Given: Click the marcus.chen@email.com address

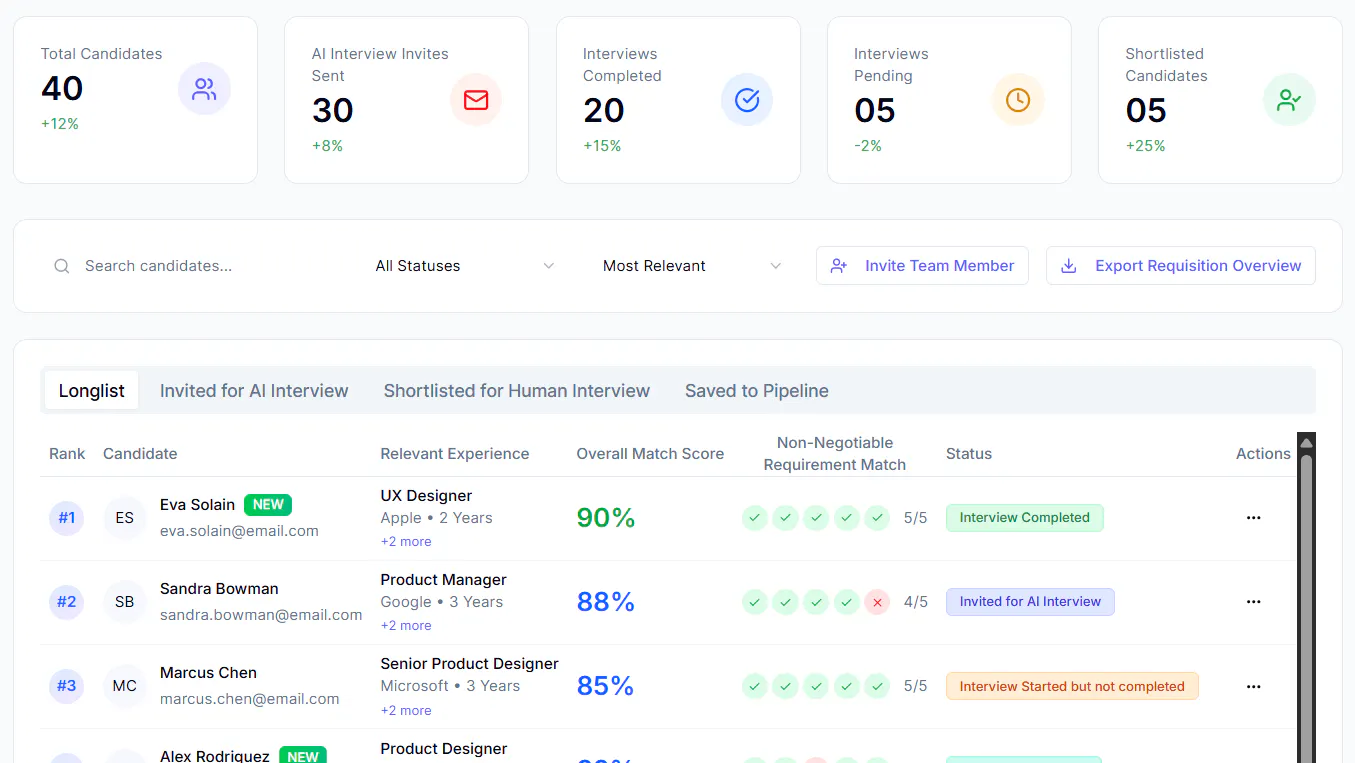Looking at the screenshot, I should click(x=250, y=699).
